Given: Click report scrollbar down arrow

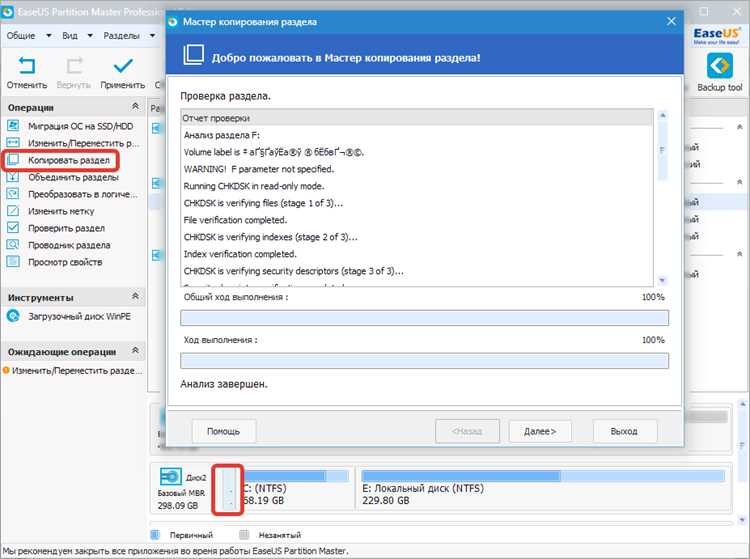Looking at the screenshot, I should click(662, 280).
